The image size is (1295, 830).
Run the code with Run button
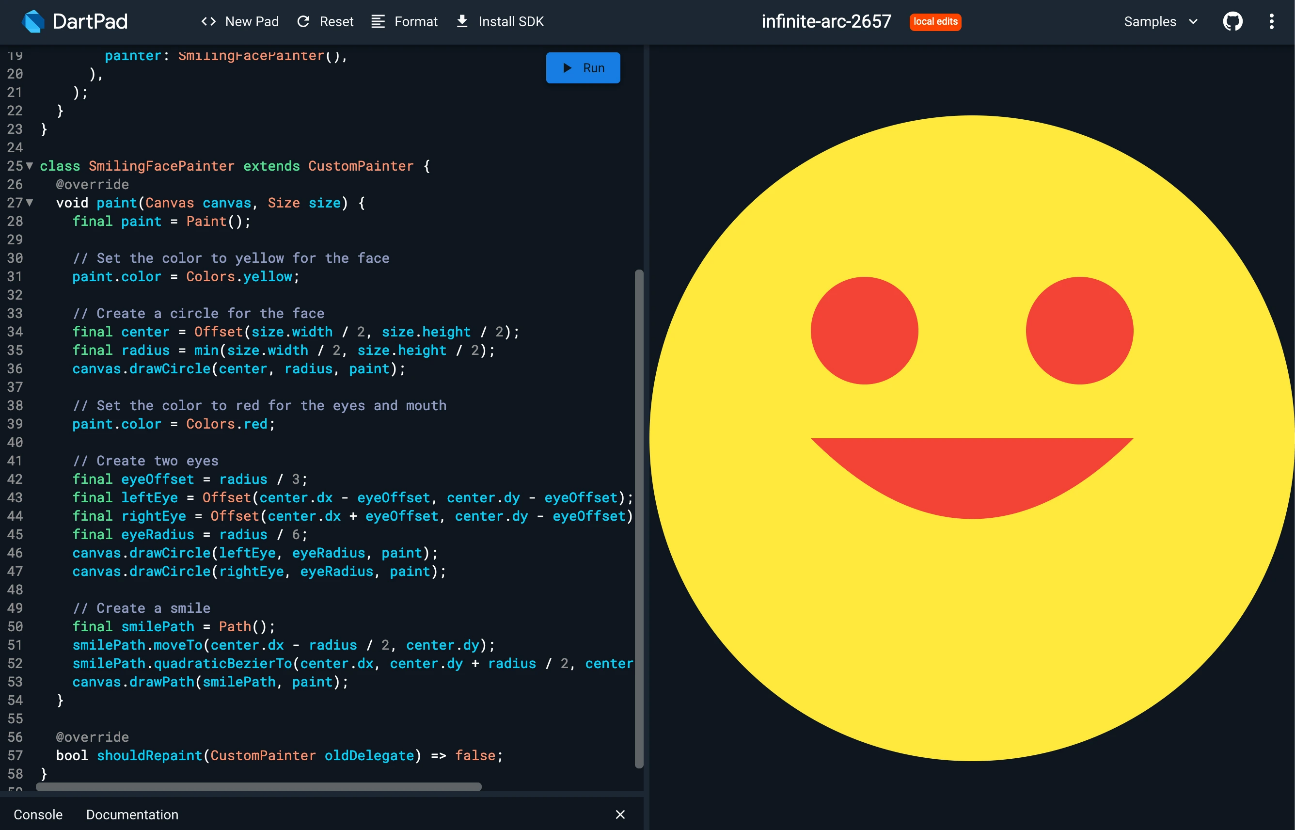click(583, 68)
